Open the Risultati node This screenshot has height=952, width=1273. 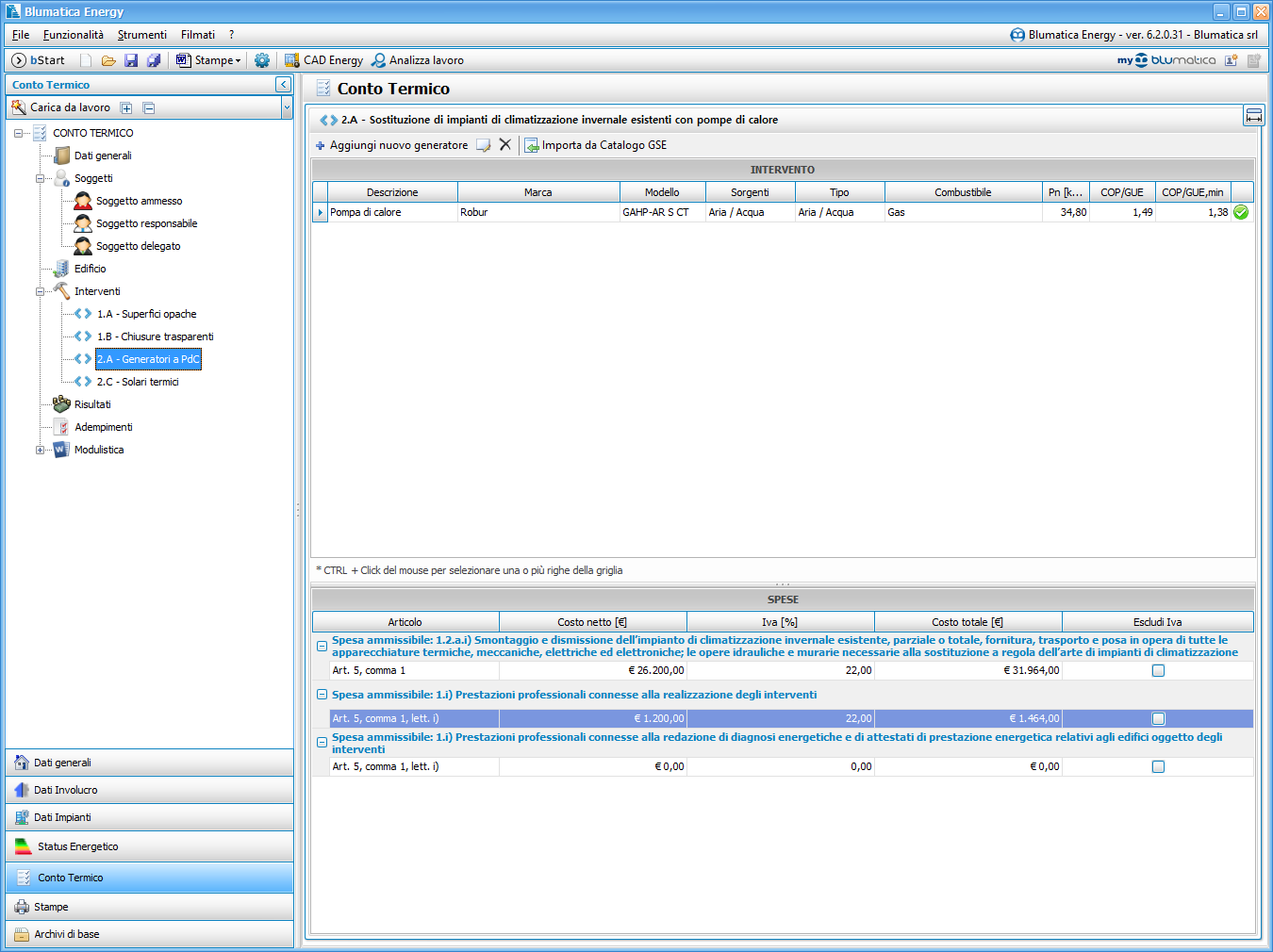[92, 404]
